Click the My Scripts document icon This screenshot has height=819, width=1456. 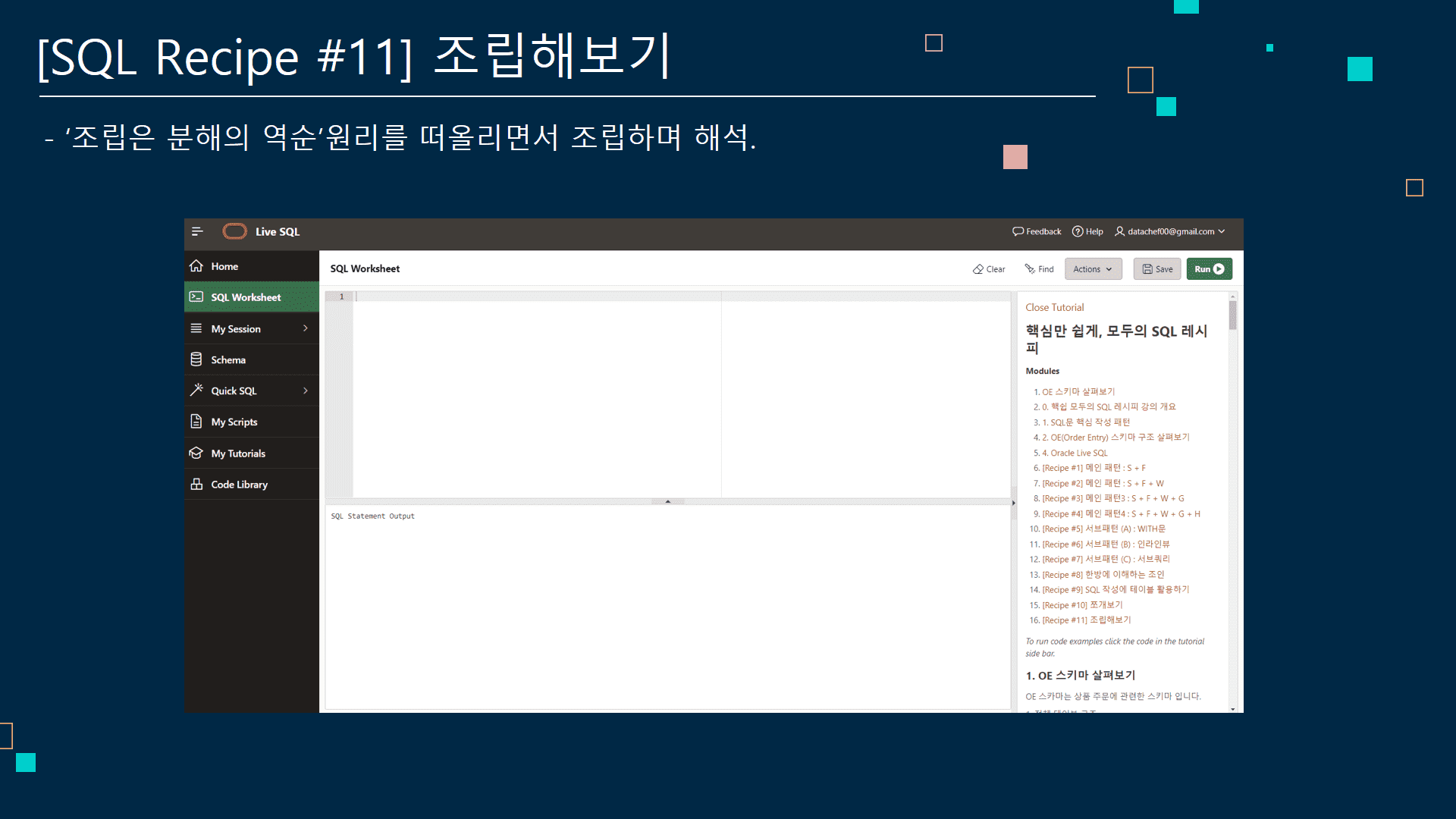point(196,422)
